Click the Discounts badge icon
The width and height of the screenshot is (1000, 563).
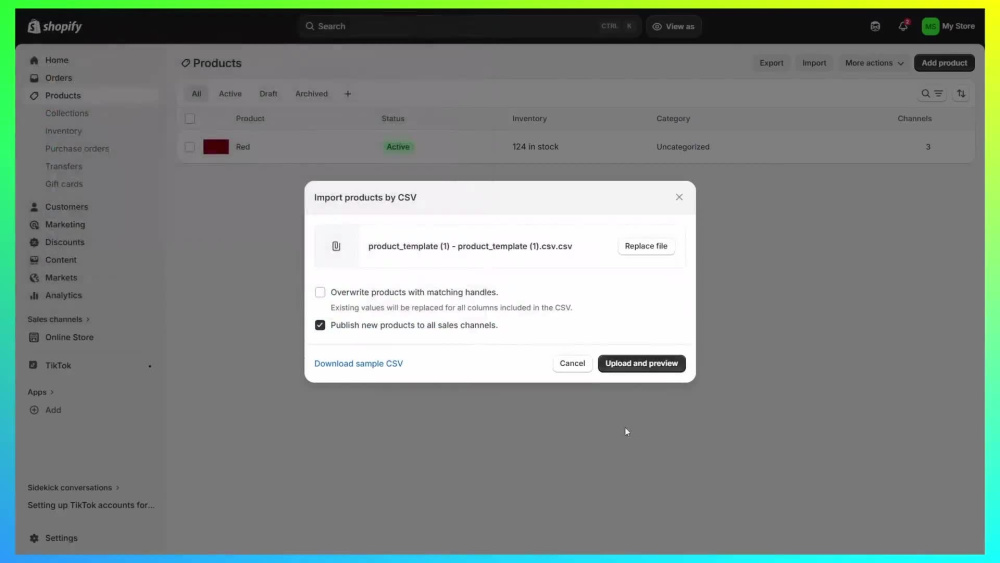coord(34,242)
